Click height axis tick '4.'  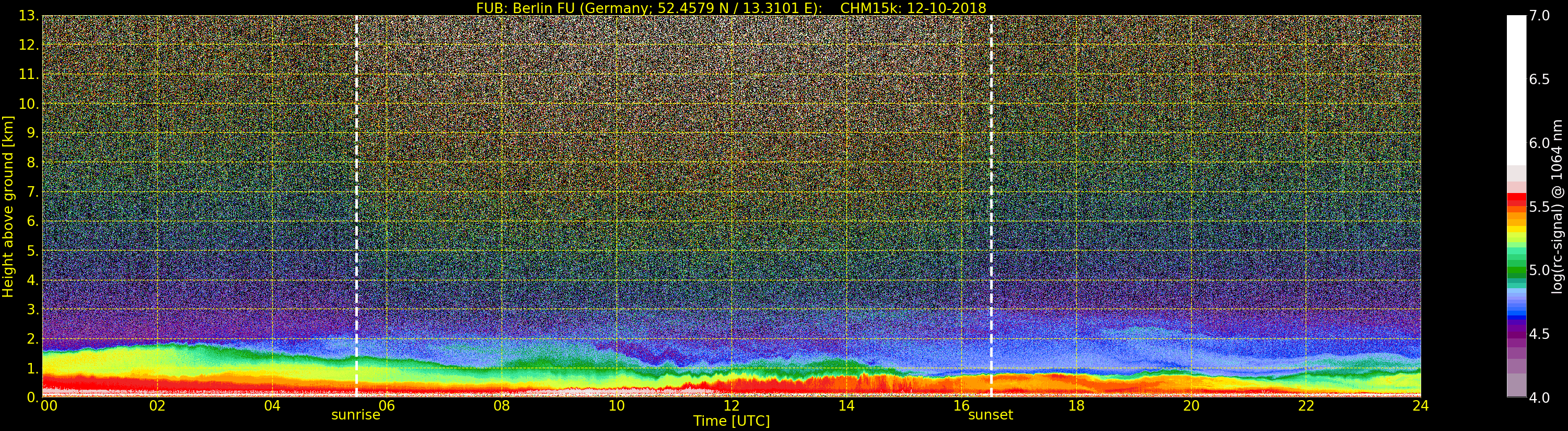tap(33, 280)
